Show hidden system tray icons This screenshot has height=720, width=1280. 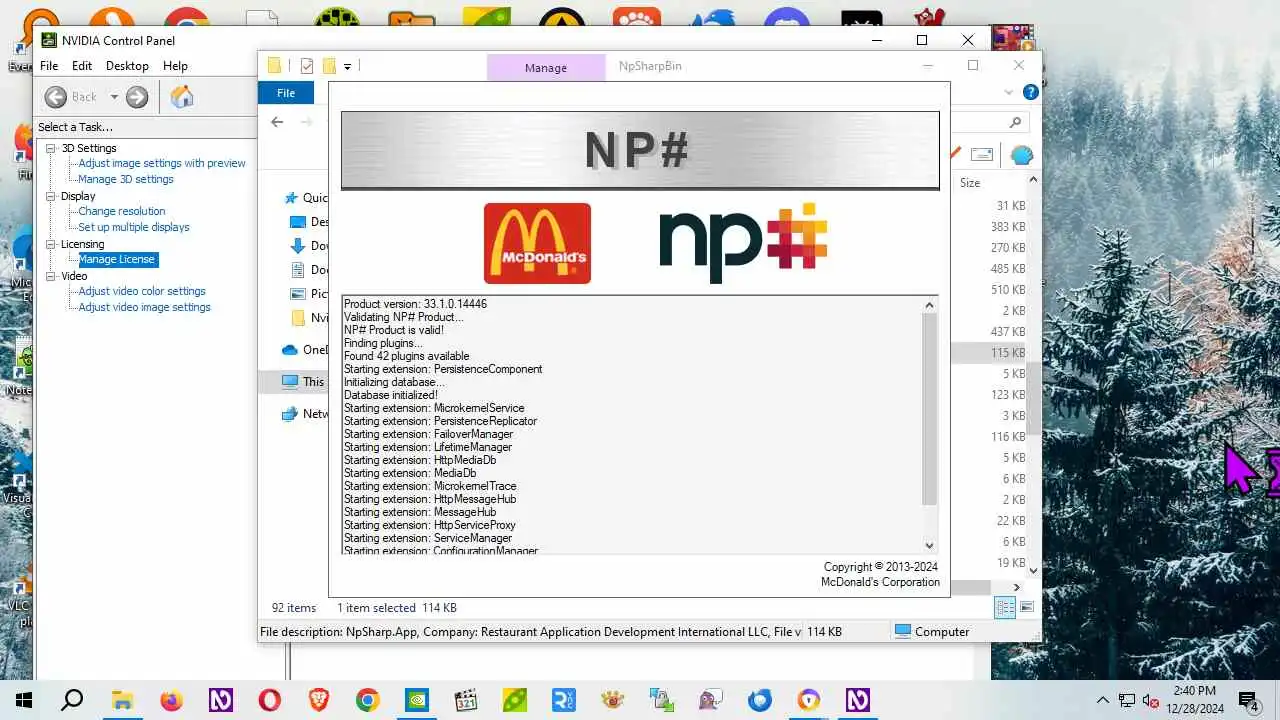pyautogui.click(x=1103, y=700)
